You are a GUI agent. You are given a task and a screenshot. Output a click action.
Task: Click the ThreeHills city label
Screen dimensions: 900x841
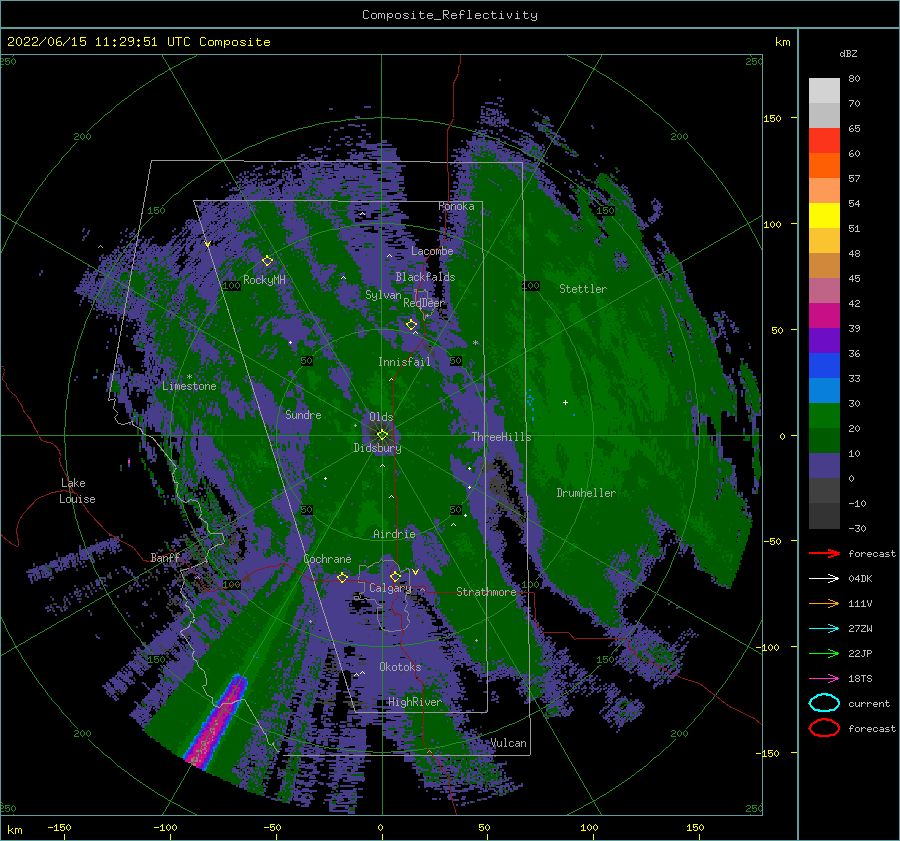coord(501,437)
